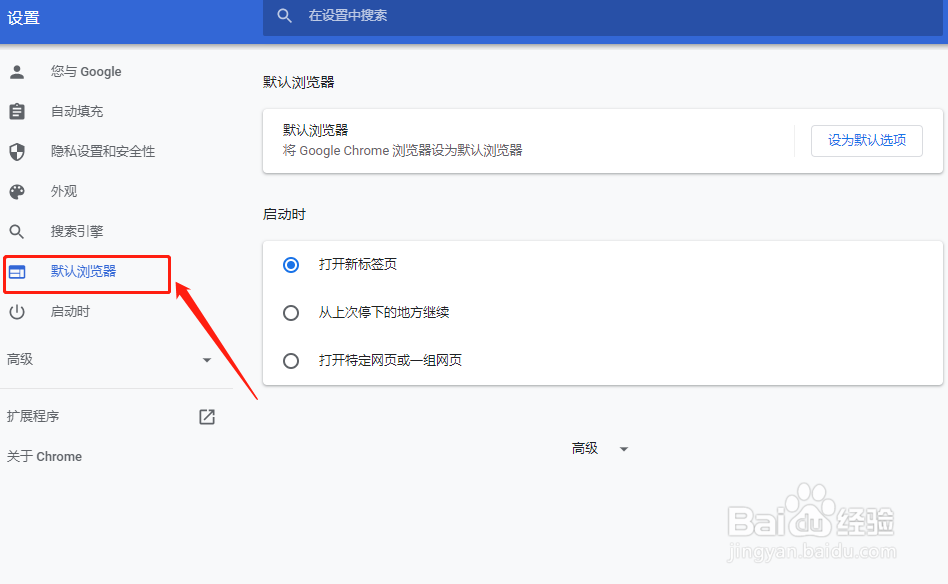This screenshot has width=948, height=584.
Task: Open 关于 Chrome
Action: click(44, 456)
